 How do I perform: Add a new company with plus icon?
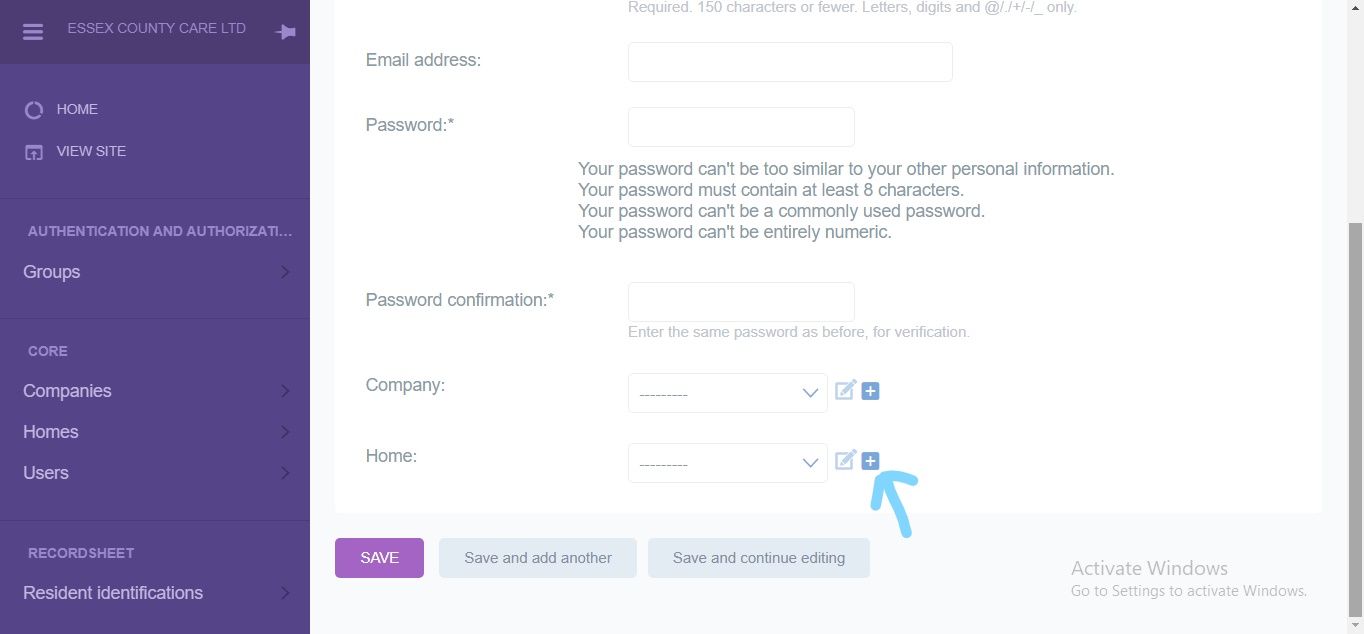870,391
